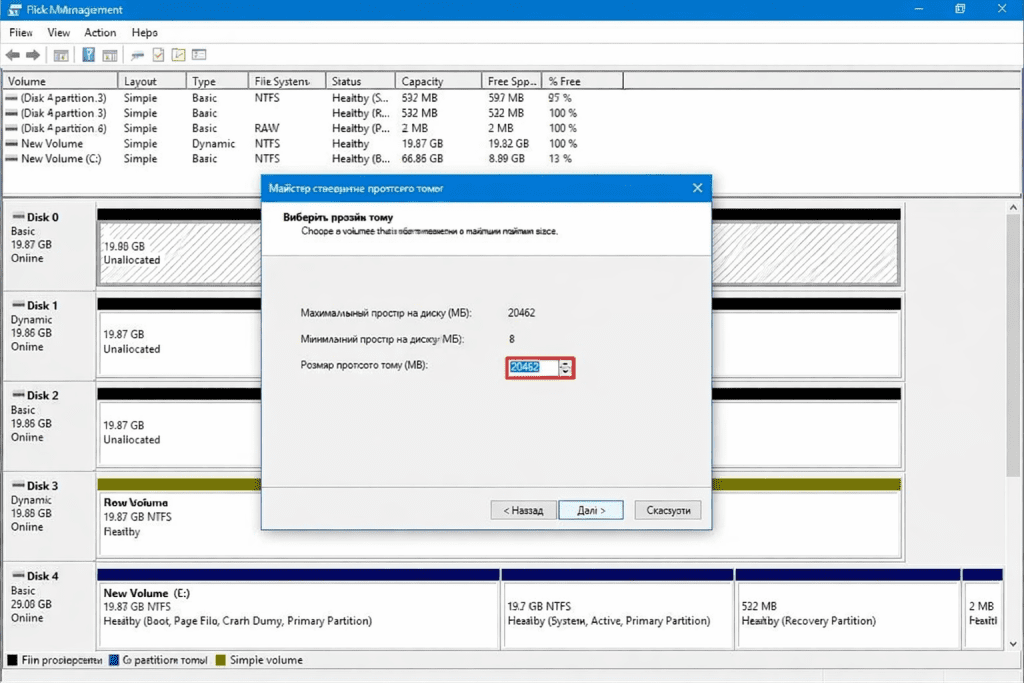Click the volume size input field showing 20462
The height and width of the screenshot is (683, 1024).
click(532, 368)
